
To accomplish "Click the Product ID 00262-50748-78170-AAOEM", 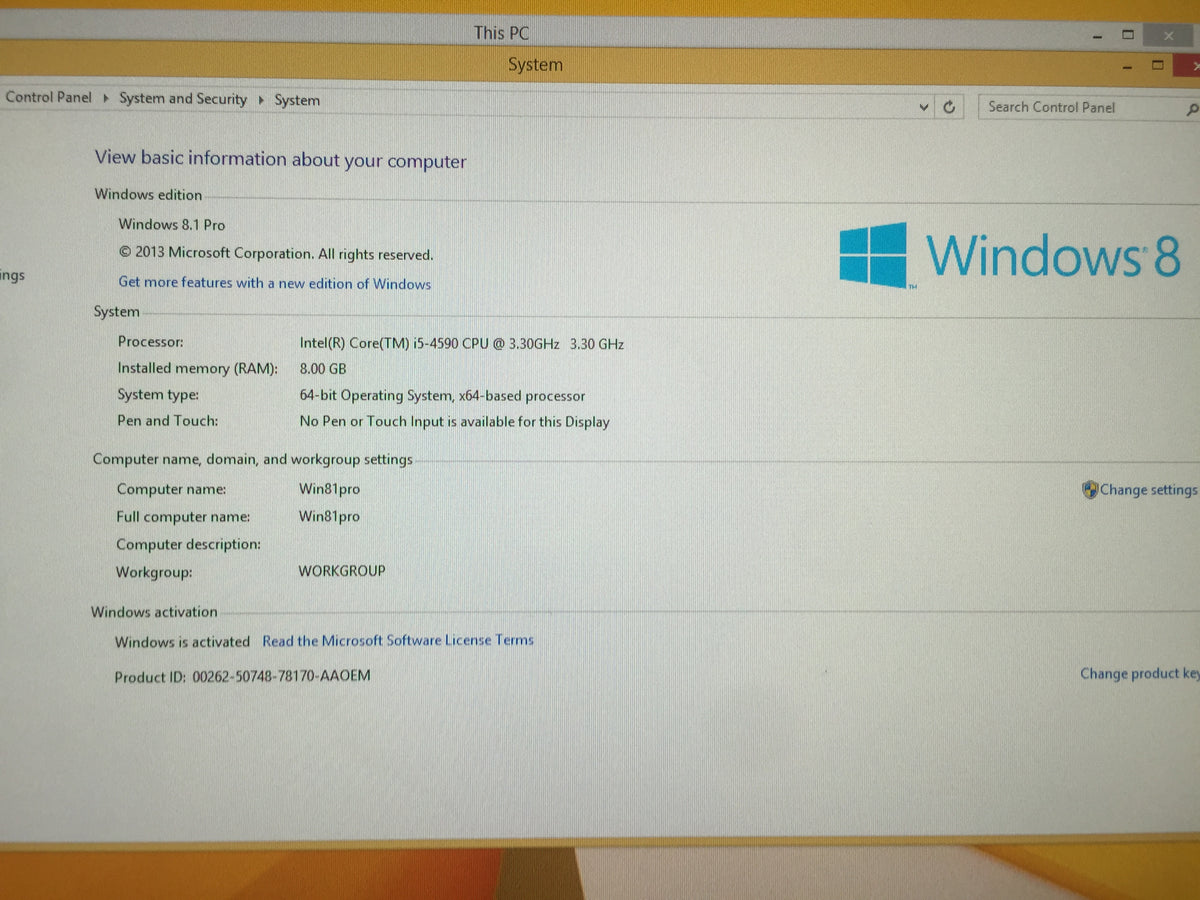I will pyautogui.click(x=242, y=677).
